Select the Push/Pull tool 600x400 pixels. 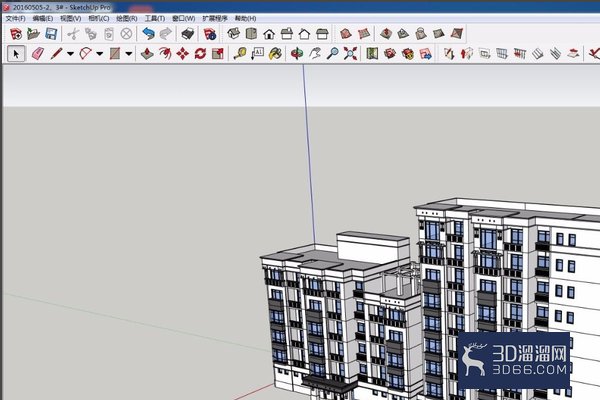[x=147, y=54]
